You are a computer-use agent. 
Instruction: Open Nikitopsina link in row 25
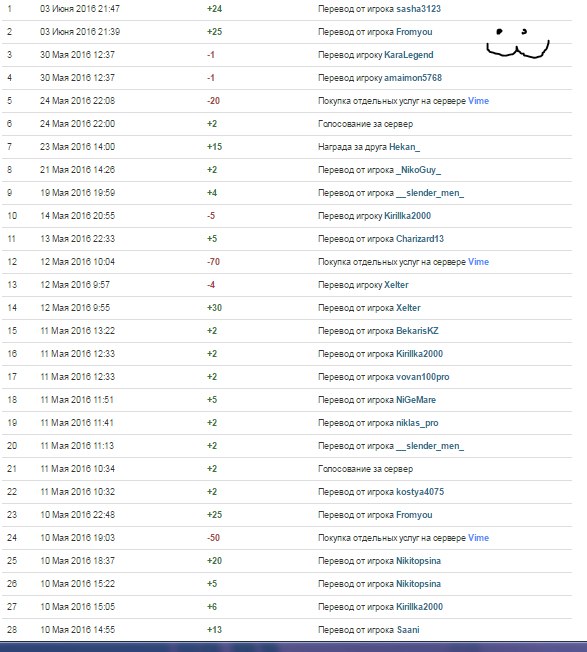coord(418,561)
